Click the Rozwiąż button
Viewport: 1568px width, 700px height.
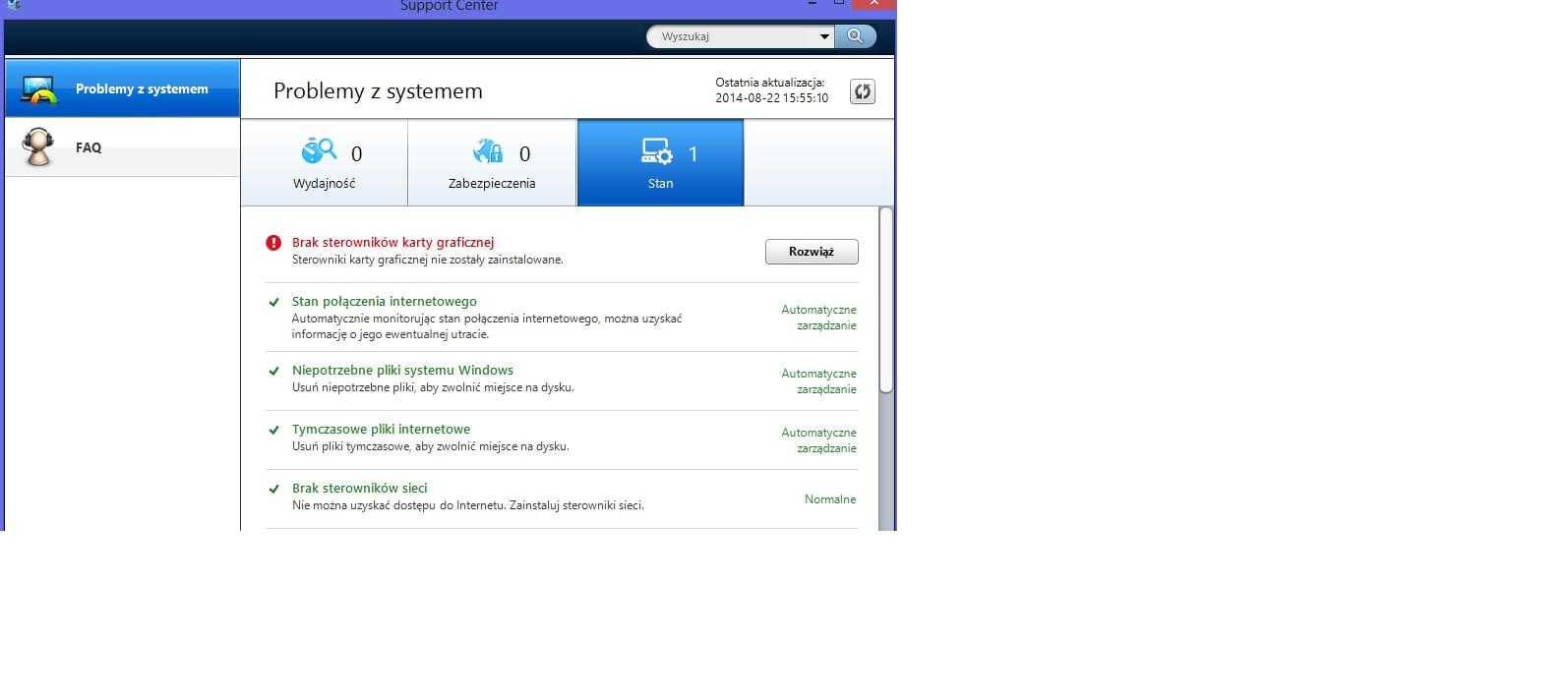(812, 252)
